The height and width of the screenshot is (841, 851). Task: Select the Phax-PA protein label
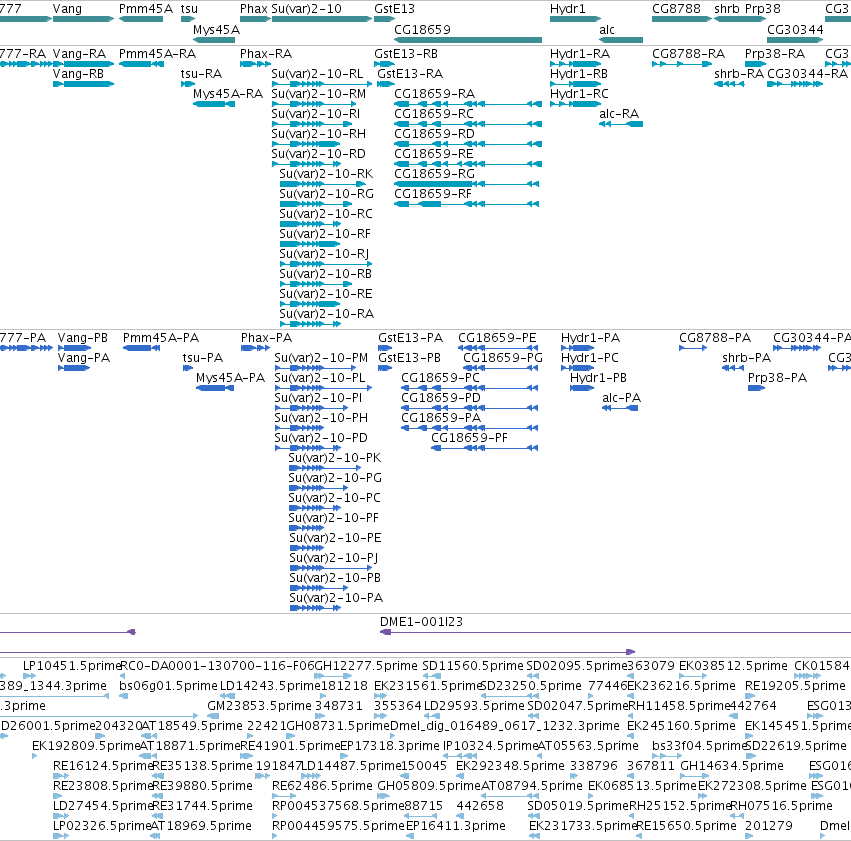266,338
